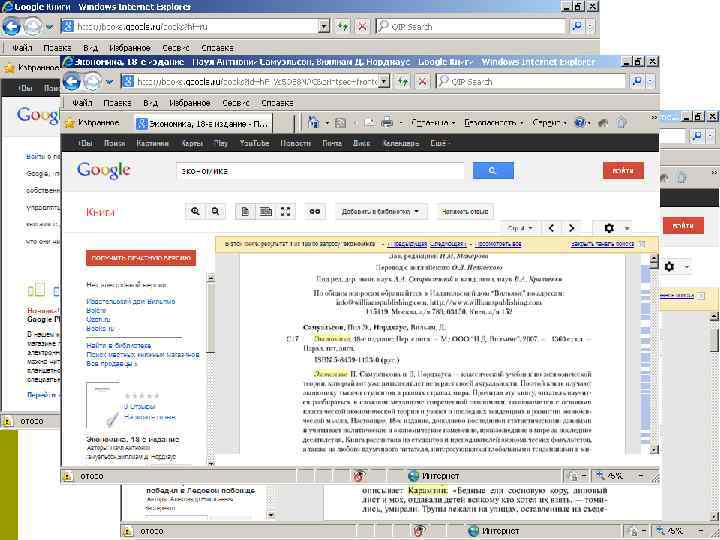Open Карты in the Google bar
Image resolution: width=720 pixels, height=540 pixels.
192,143
